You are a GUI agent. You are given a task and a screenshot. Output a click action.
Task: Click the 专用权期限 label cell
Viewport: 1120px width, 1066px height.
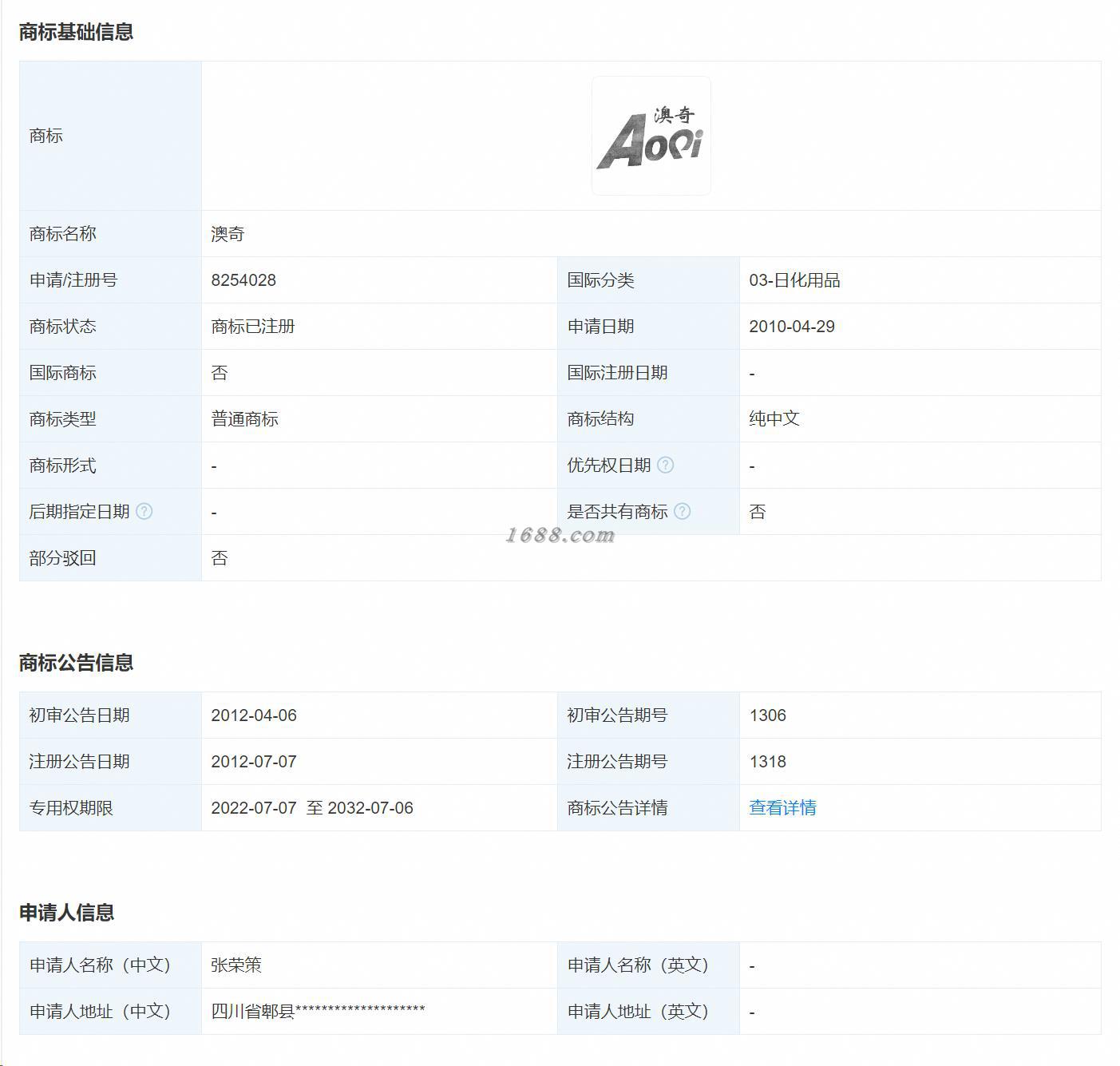tap(110, 808)
